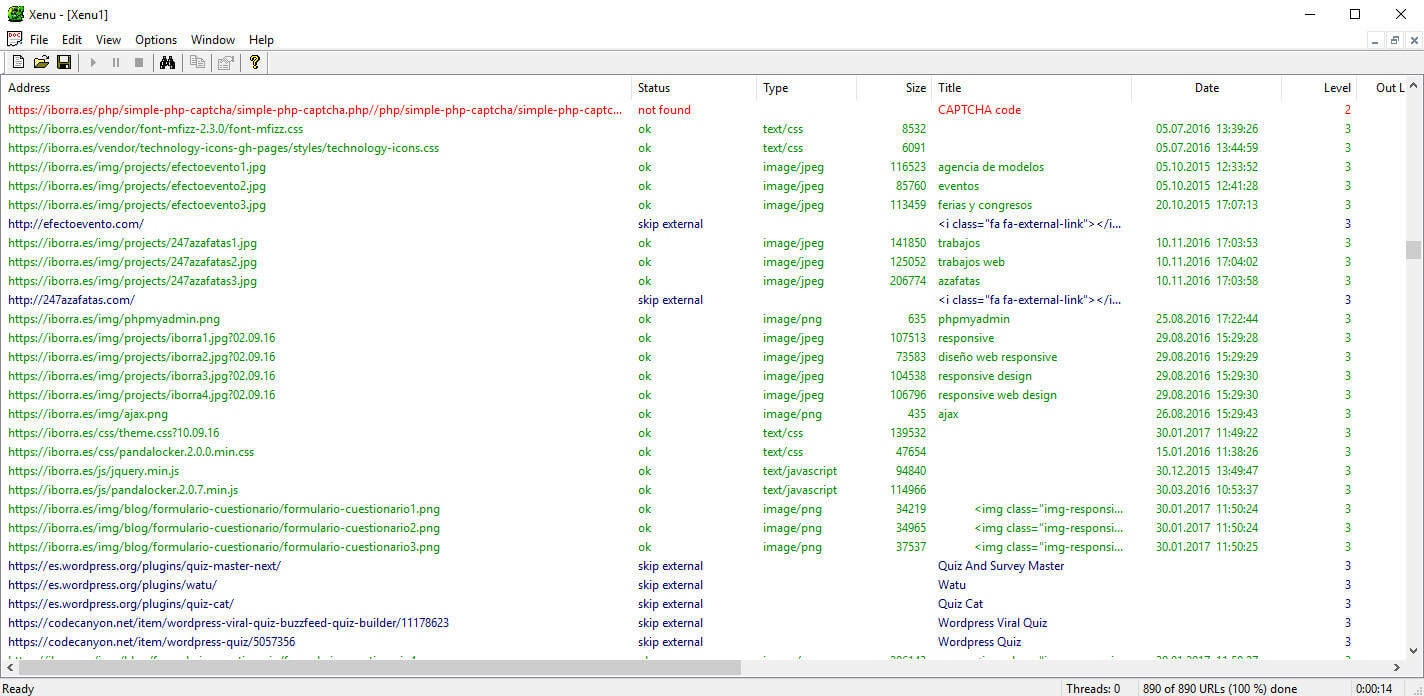Click the 'Threads: 0' status bar entry

coord(1092,688)
